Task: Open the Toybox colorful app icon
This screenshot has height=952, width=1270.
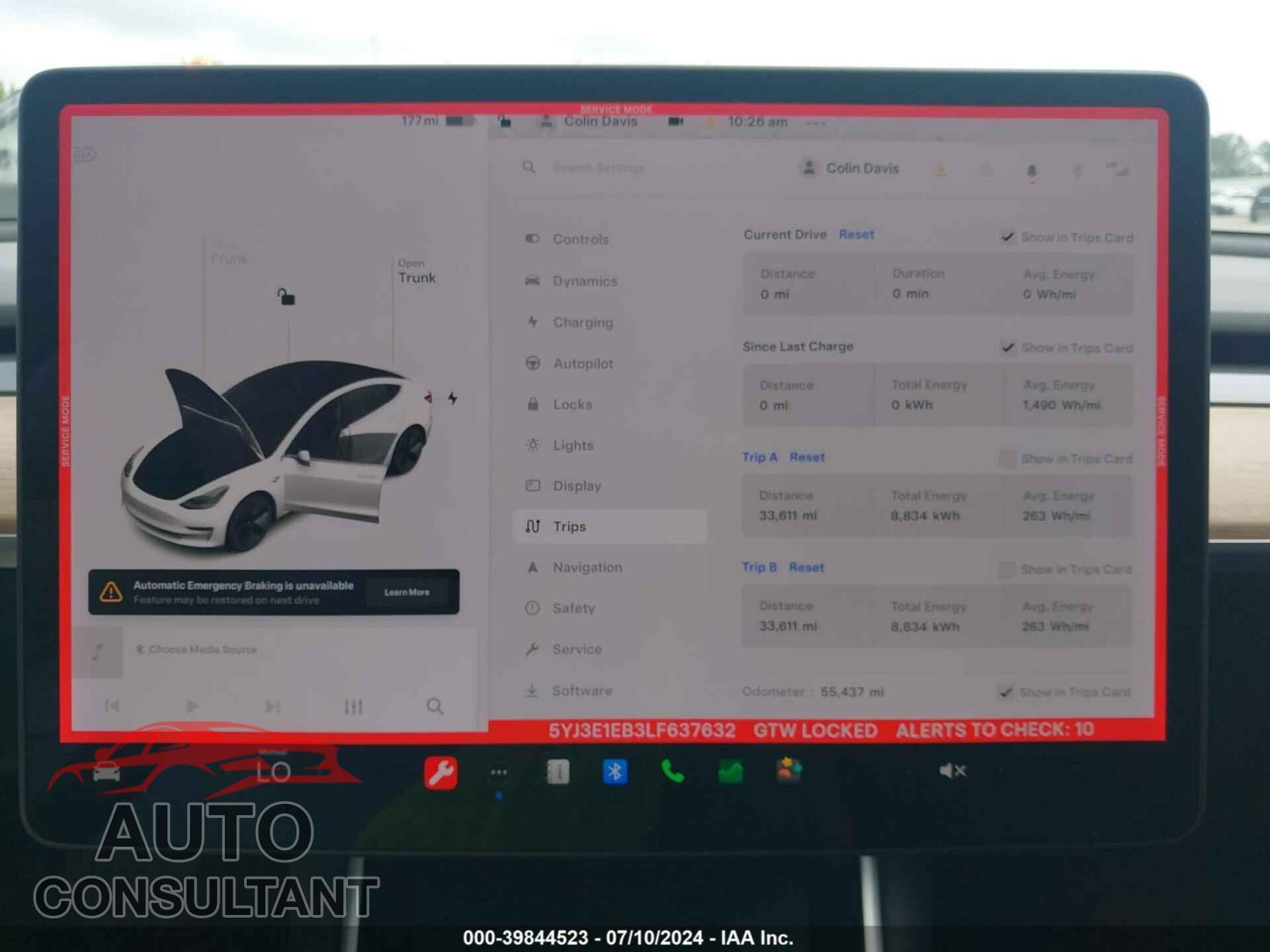Action: point(788,771)
